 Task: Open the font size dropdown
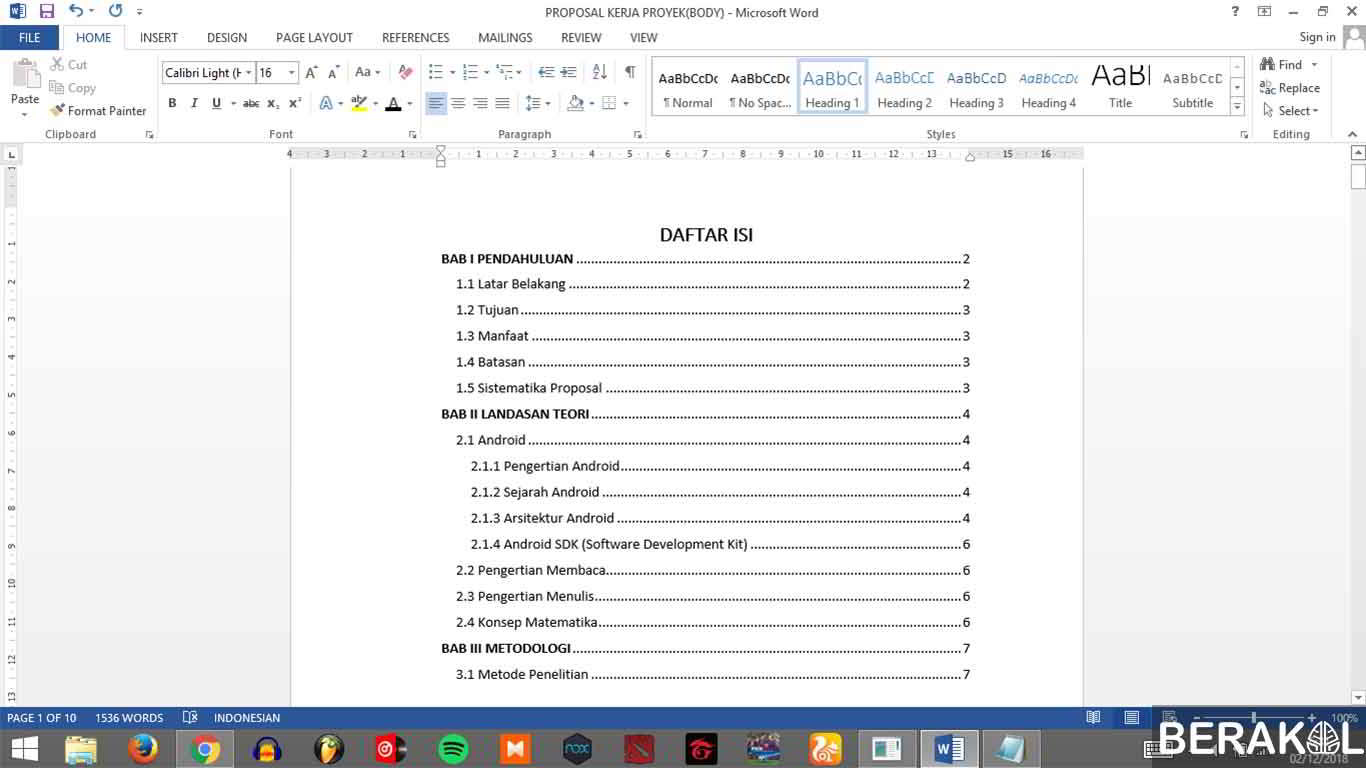(x=292, y=73)
